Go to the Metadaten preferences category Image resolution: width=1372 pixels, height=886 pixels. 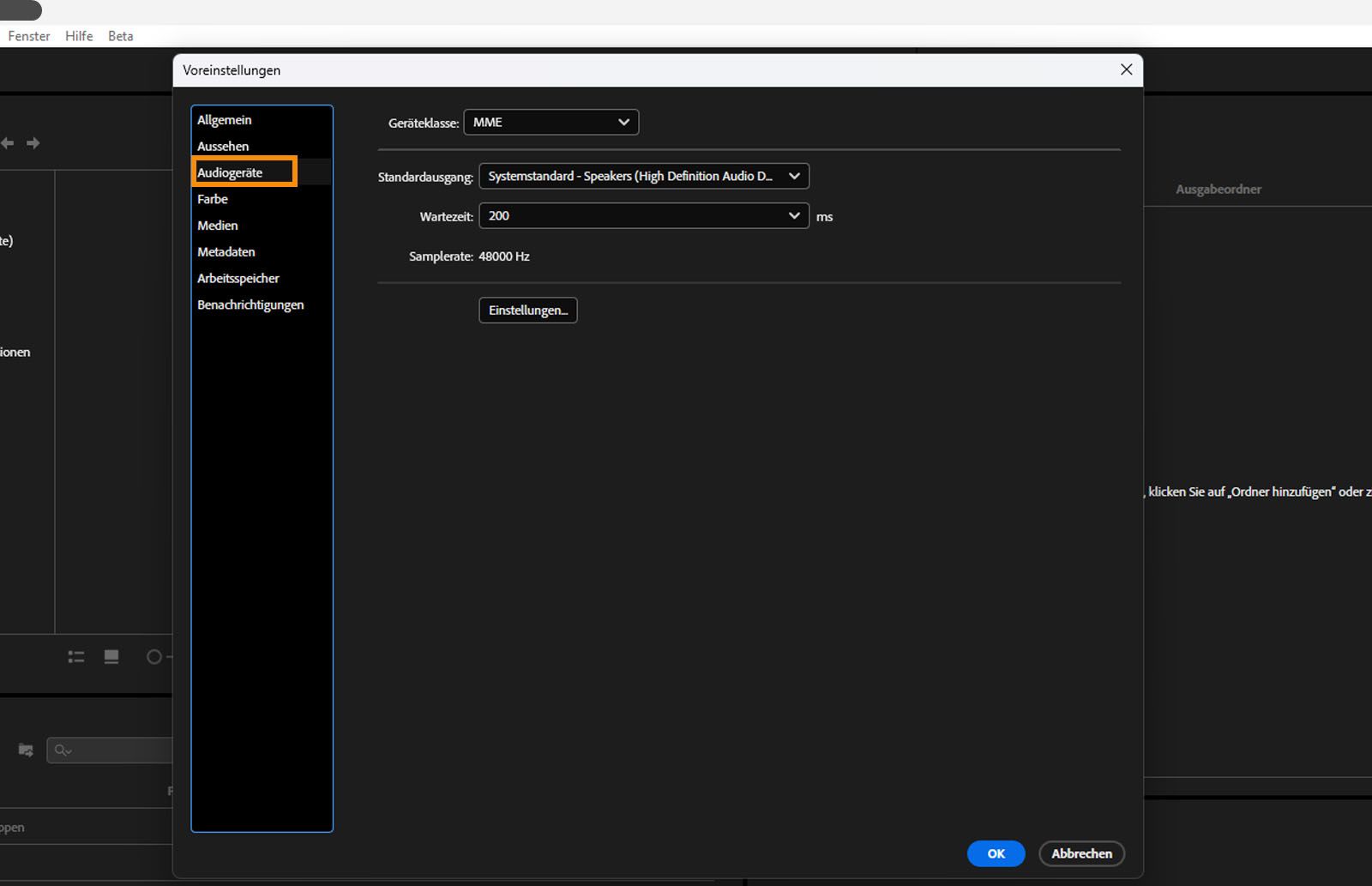point(262,252)
